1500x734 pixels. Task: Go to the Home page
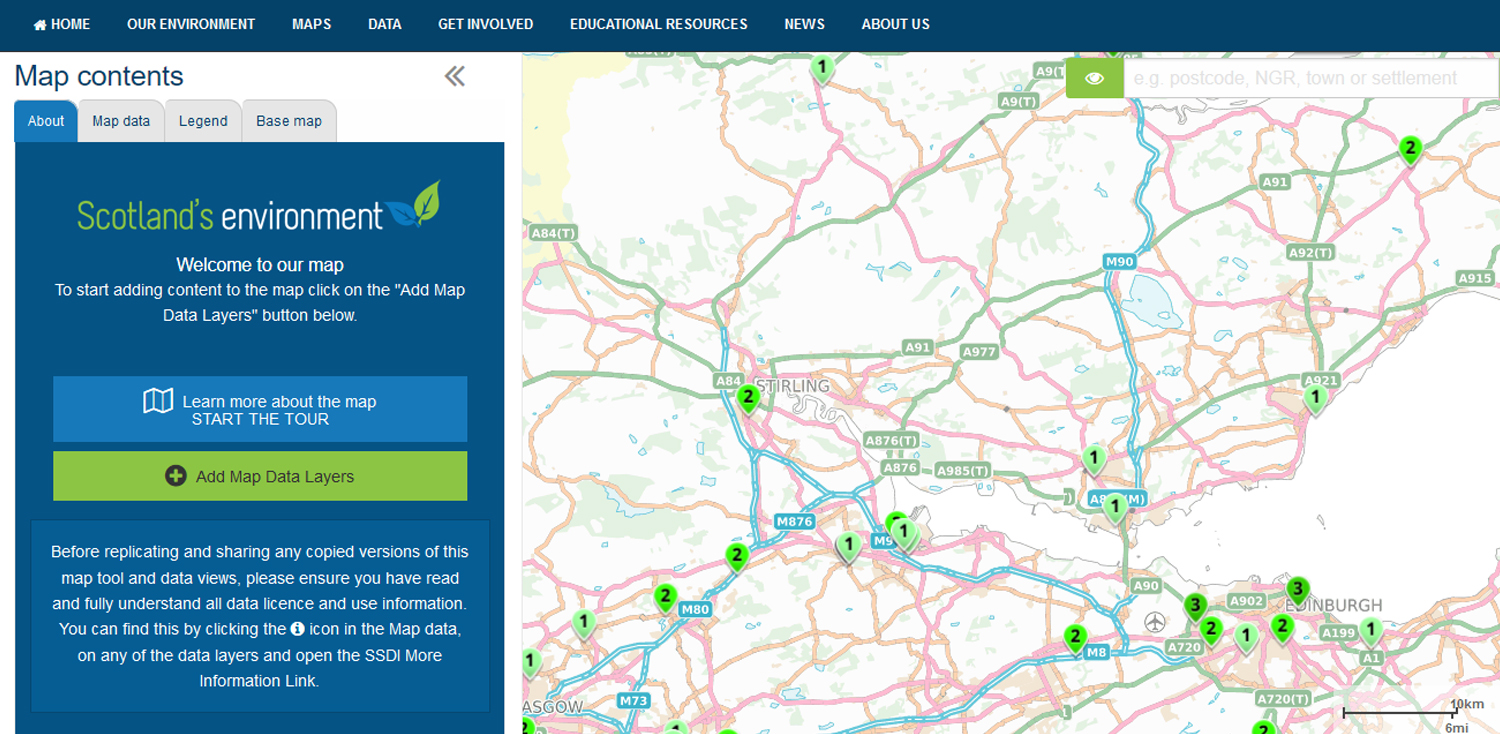point(62,24)
